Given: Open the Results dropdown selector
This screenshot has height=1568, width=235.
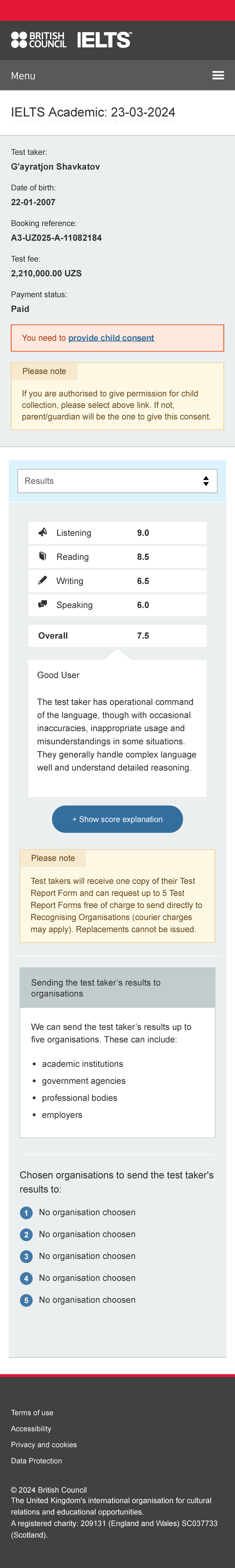Looking at the screenshot, I should coord(117,481).
